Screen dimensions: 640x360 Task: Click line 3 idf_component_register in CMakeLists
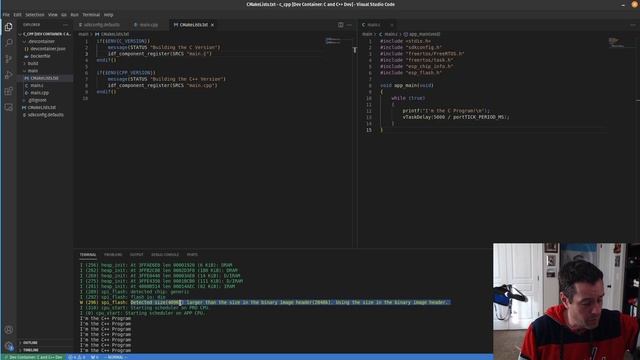[x=160, y=54]
